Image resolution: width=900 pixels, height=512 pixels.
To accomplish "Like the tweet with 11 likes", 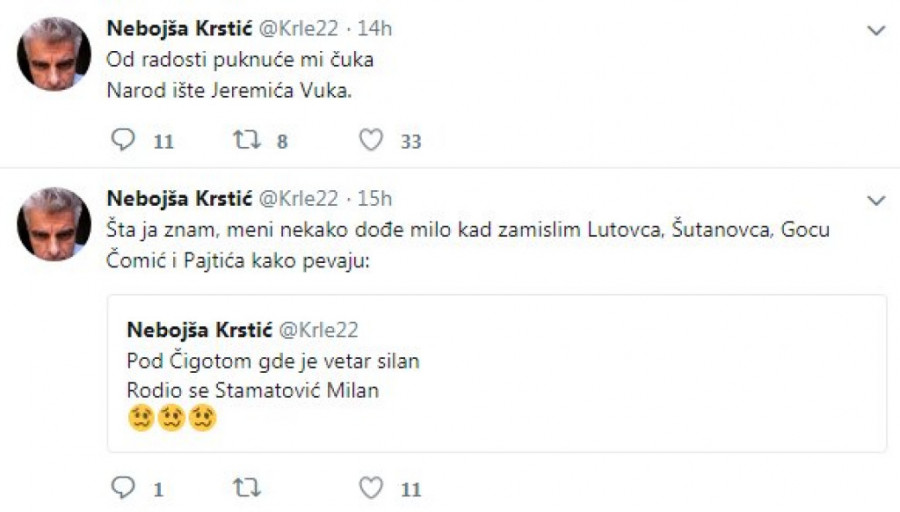I will [x=371, y=488].
